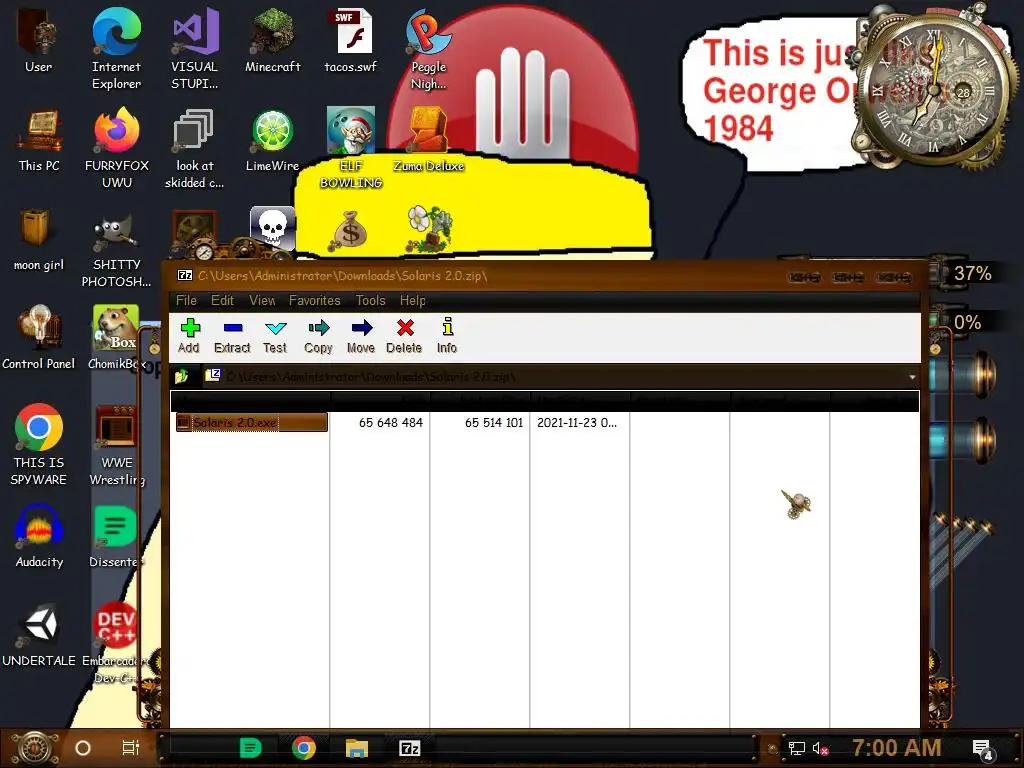This screenshot has height=768, width=1024.
Task: Launch WWE Wrestling icon
Action: pyautogui.click(x=117, y=446)
